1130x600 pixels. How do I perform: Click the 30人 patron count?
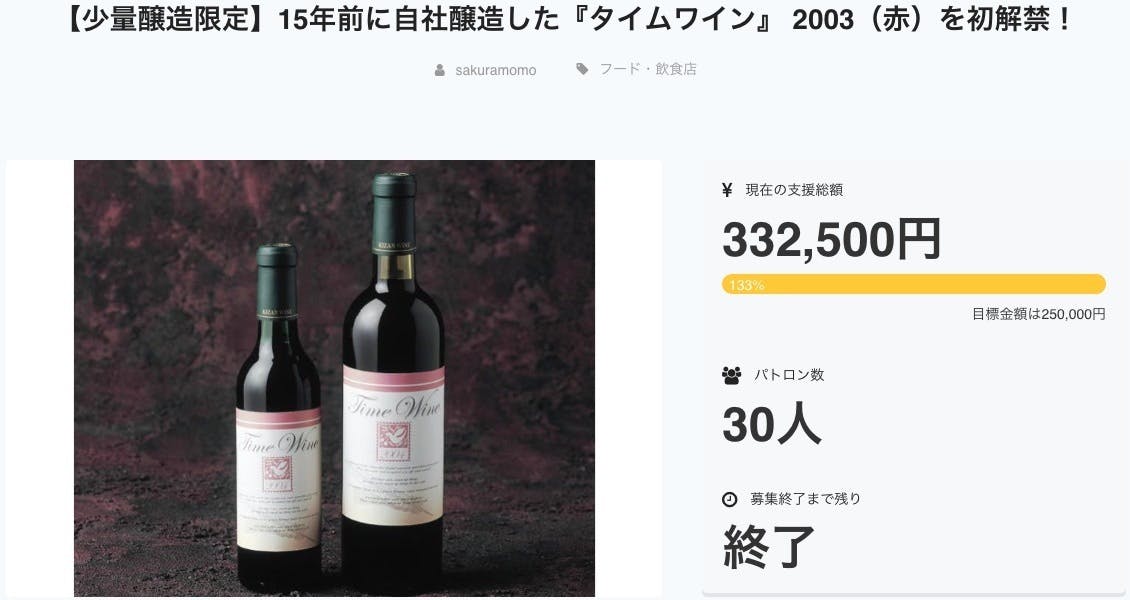(x=772, y=425)
